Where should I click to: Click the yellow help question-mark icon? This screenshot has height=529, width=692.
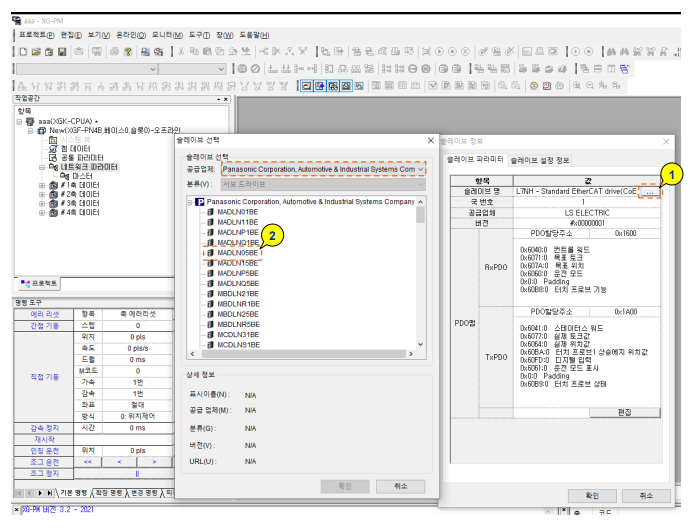click(x=127, y=51)
